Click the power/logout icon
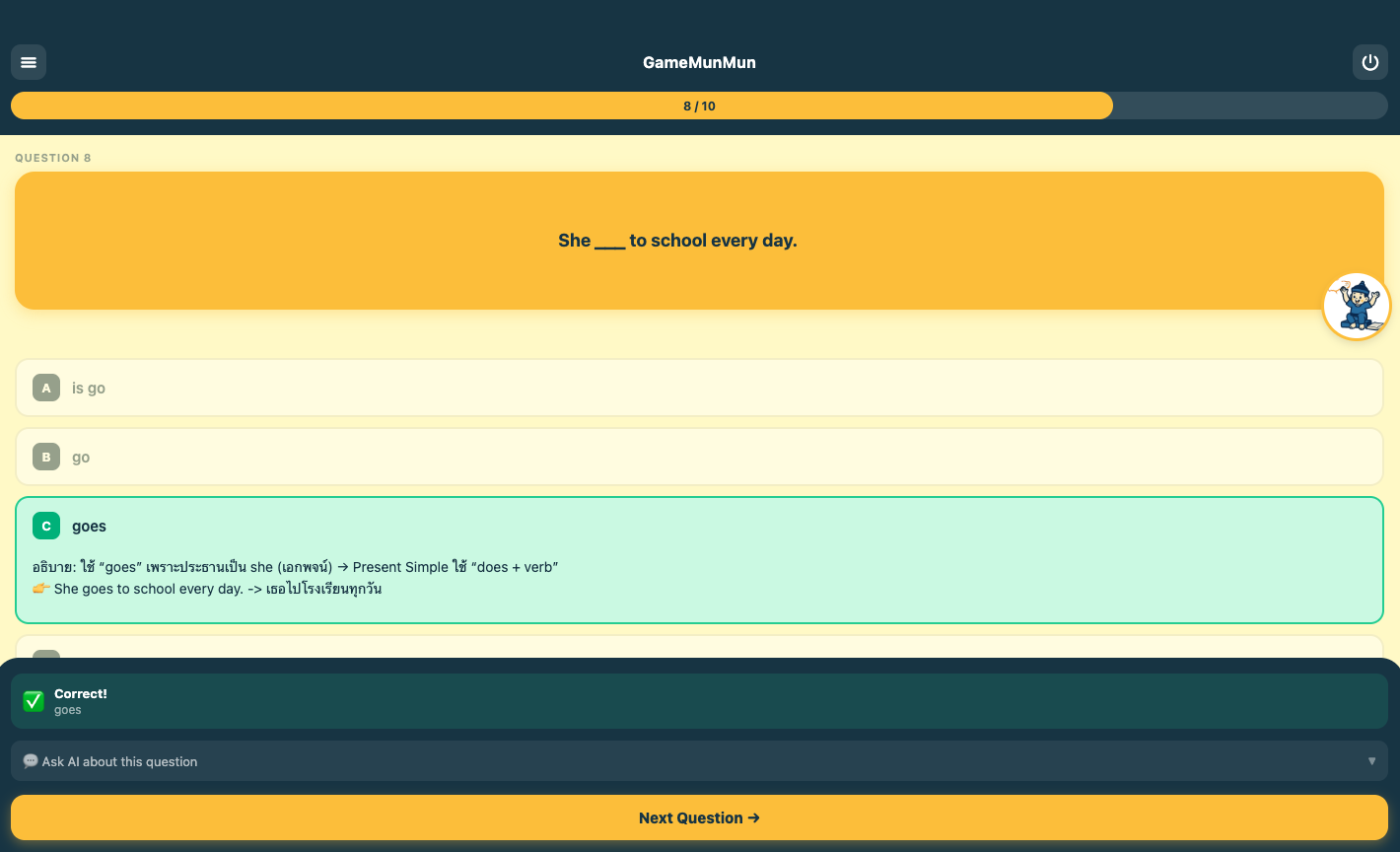 point(1370,62)
